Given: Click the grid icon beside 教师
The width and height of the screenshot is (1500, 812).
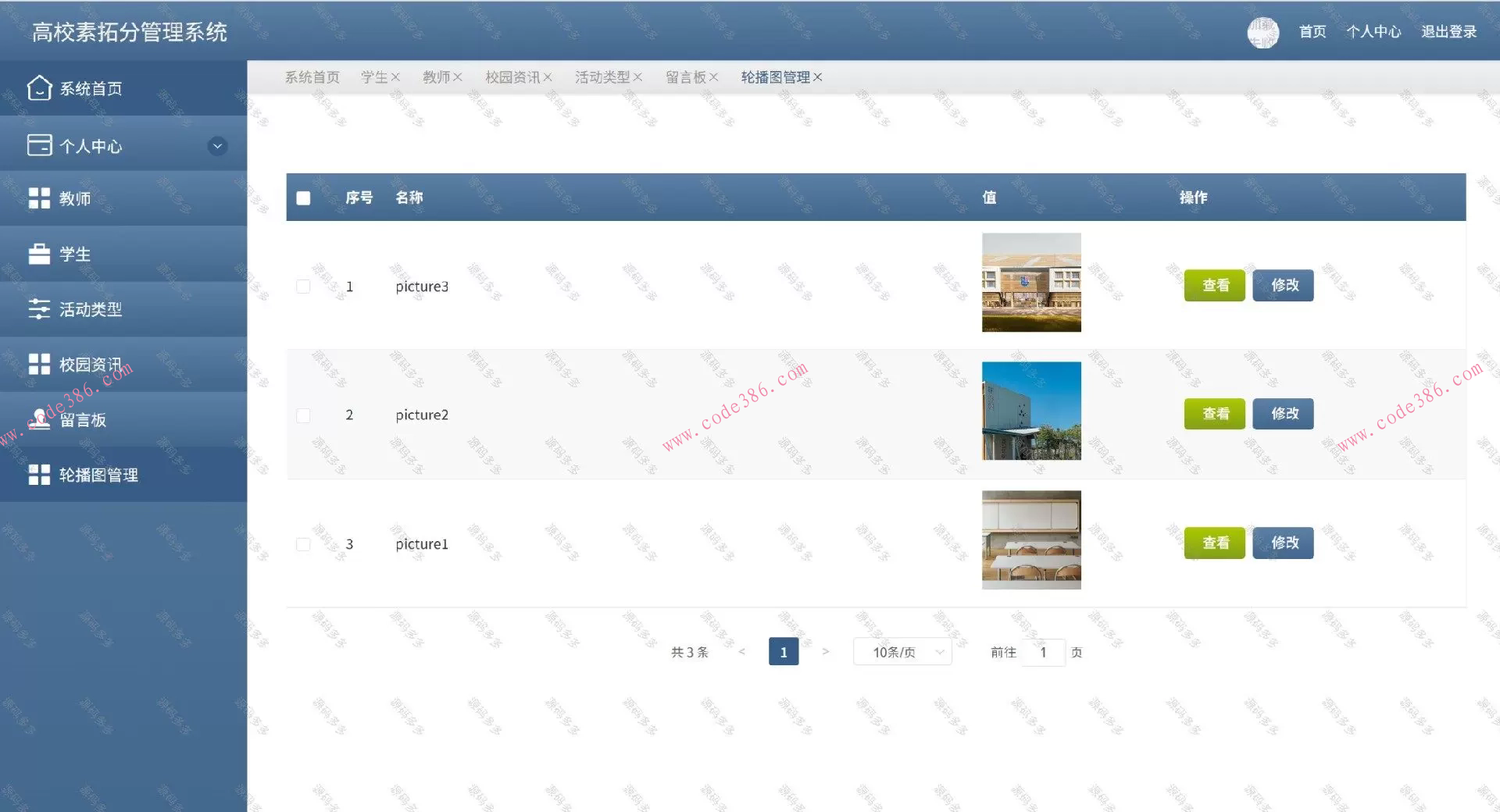Looking at the screenshot, I should point(39,198).
